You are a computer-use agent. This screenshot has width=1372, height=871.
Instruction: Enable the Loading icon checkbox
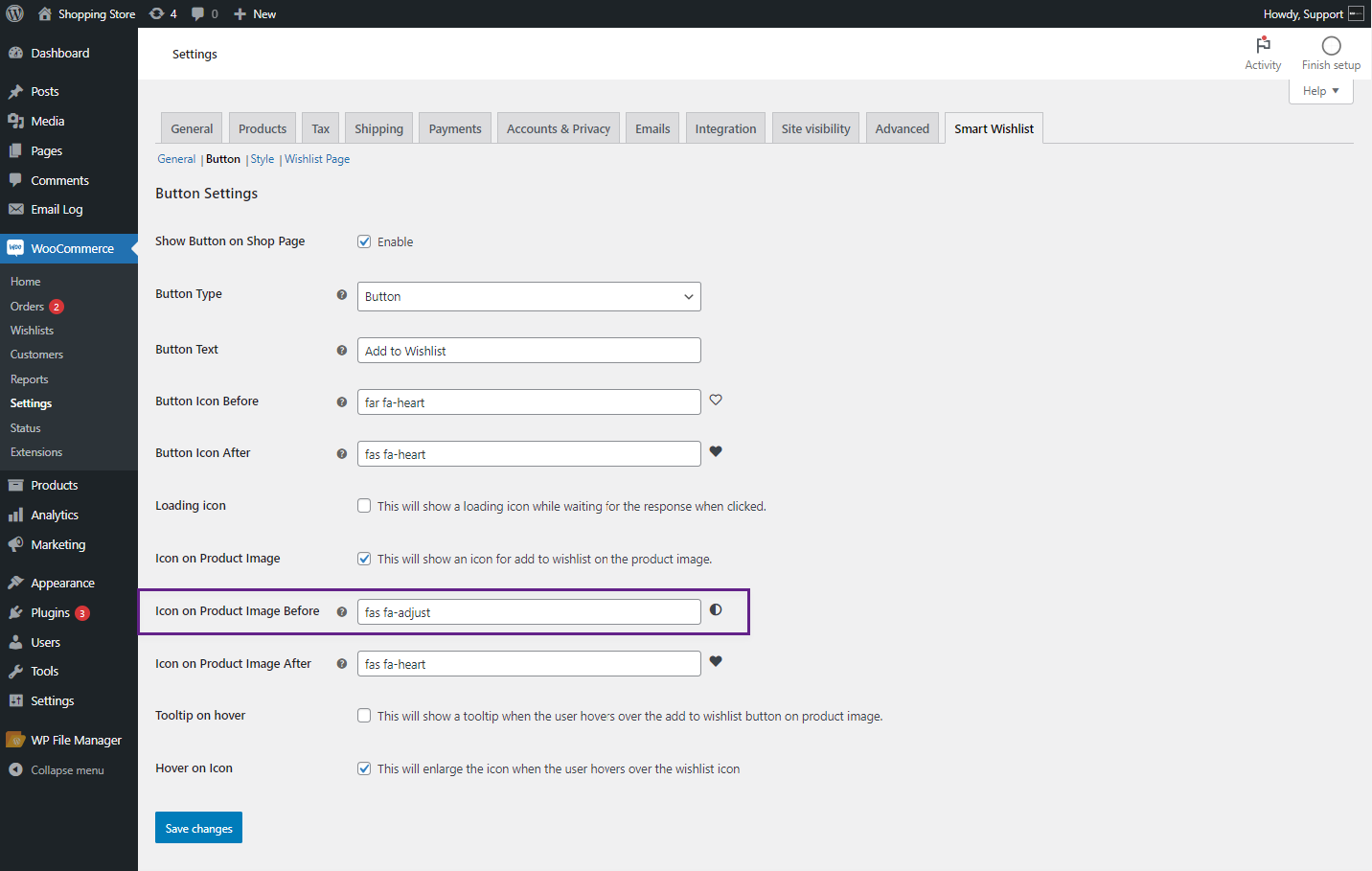[x=364, y=506]
